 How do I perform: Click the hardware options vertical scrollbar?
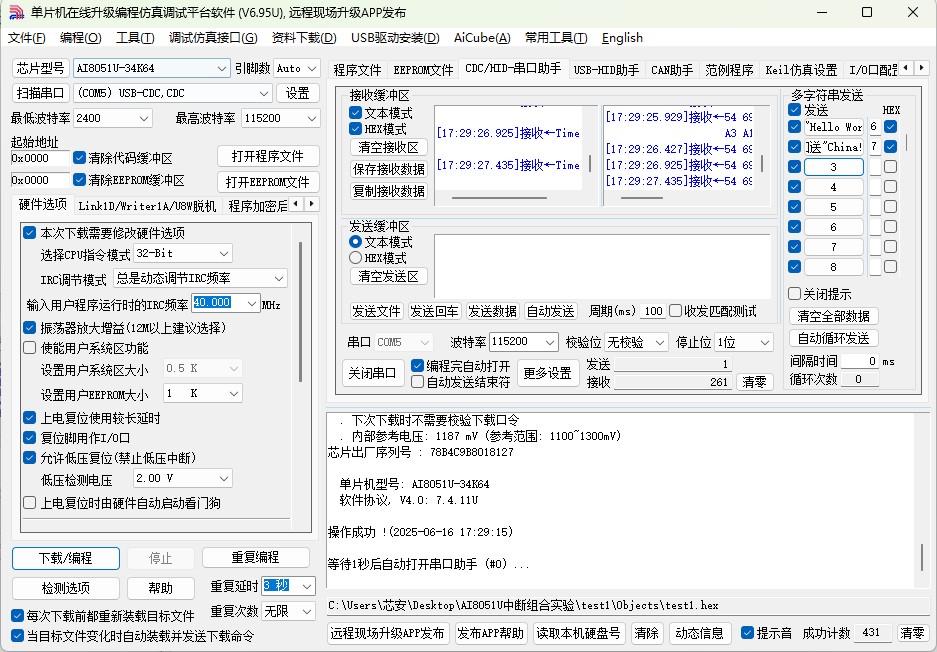(x=301, y=312)
